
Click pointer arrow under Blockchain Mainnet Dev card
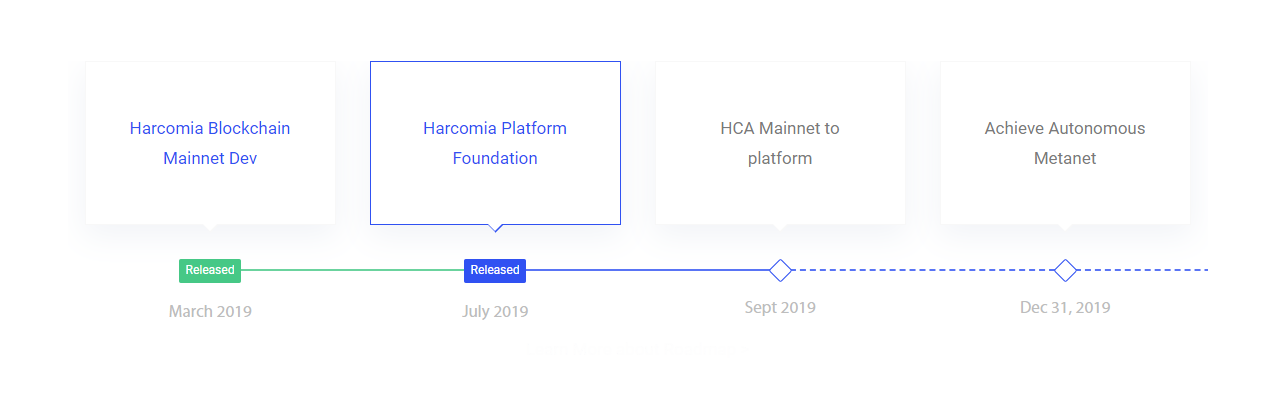tap(210, 228)
